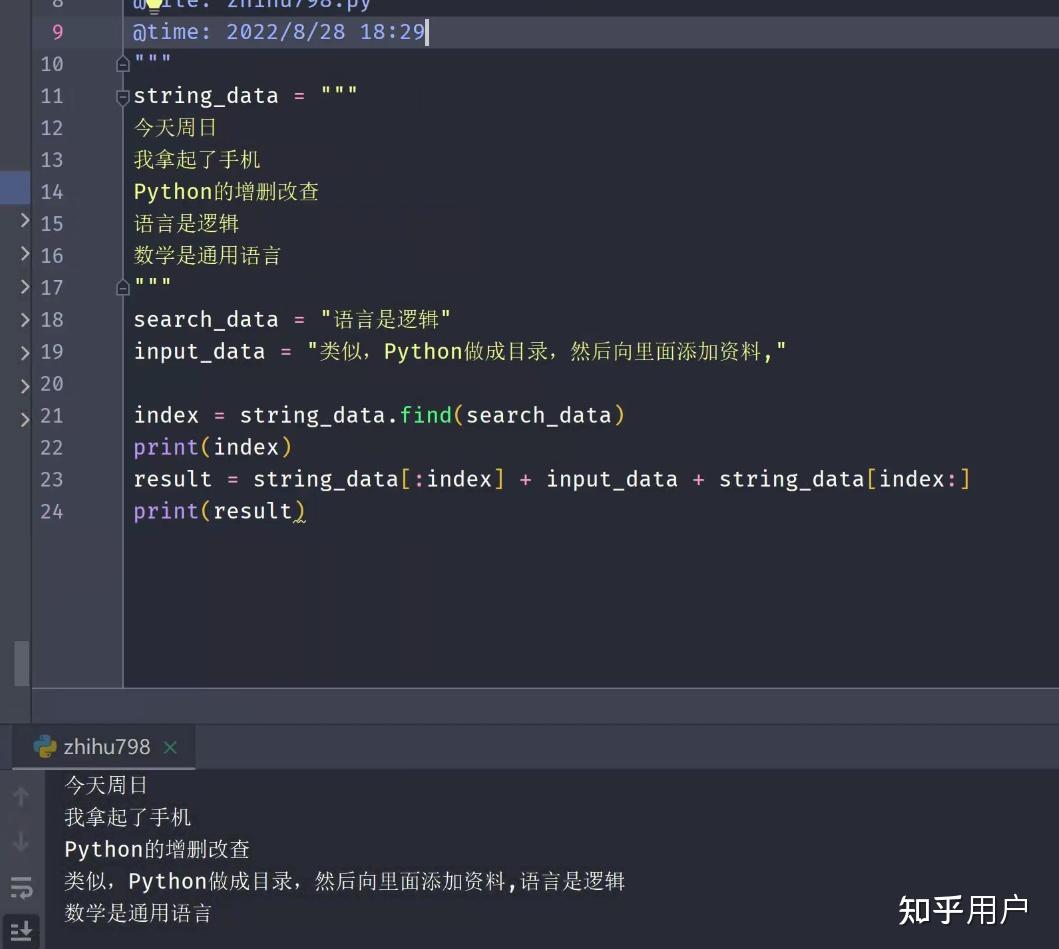This screenshot has width=1059, height=949.
Task: Select the up arrow icon in the console toolbar
Action: click(x=20, y=797)
